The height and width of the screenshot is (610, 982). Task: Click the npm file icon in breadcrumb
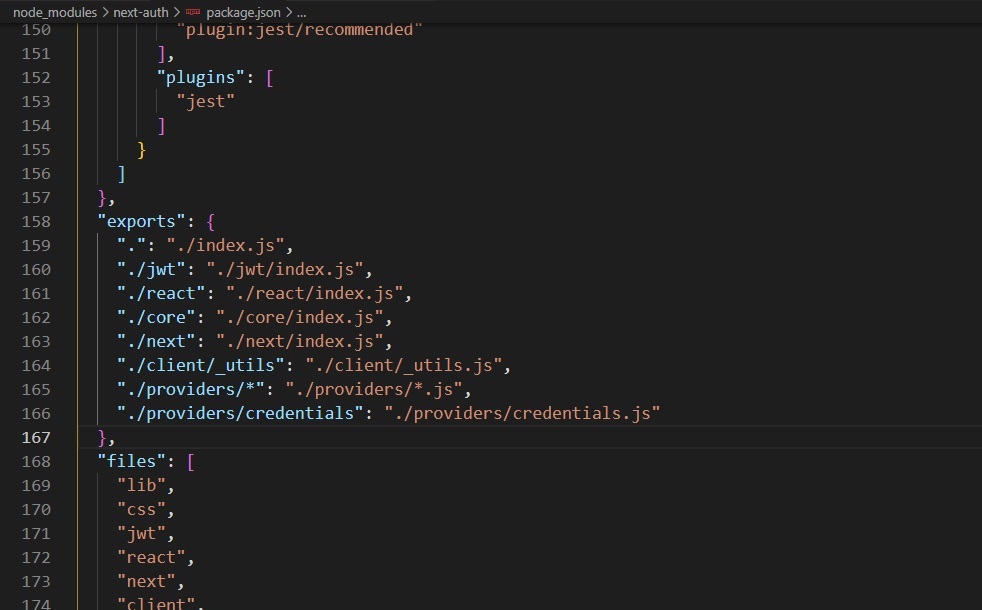tap(193, 12)
